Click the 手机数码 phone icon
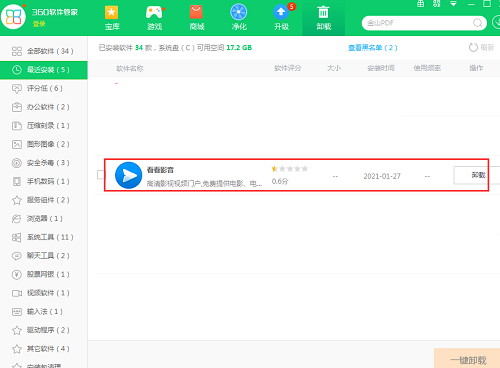 [17, 181]
